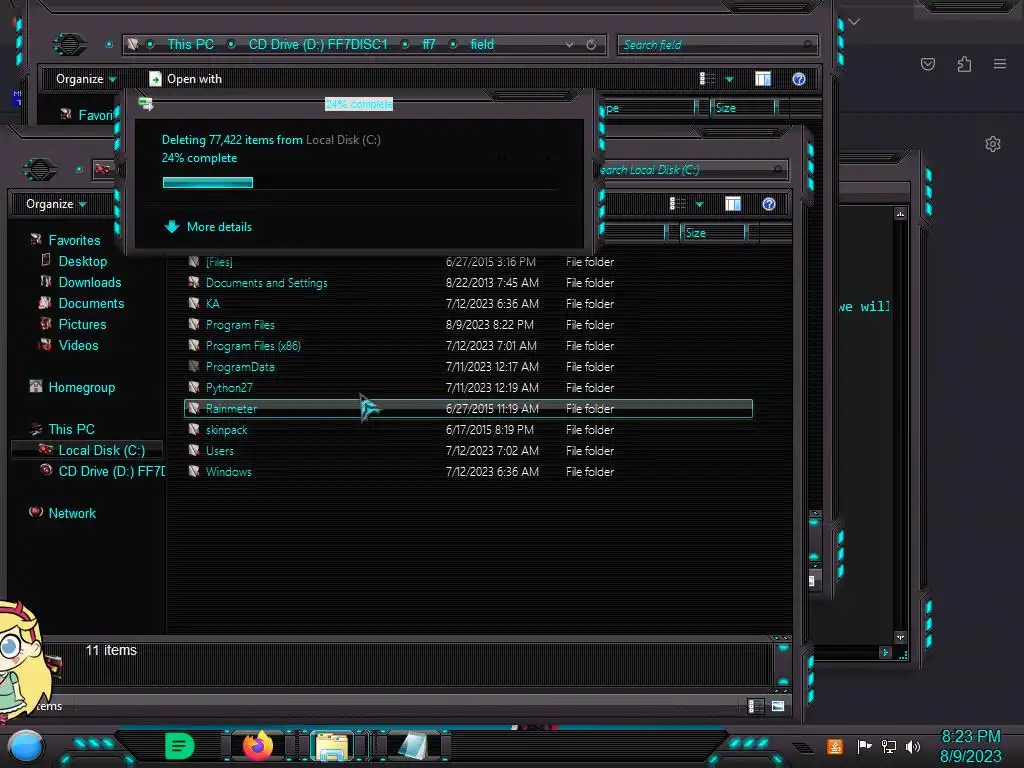Select Favorites in front window sidebar
Image resolution: width=1024 pixels, height=768 pixels.
(x=74, y=240)
